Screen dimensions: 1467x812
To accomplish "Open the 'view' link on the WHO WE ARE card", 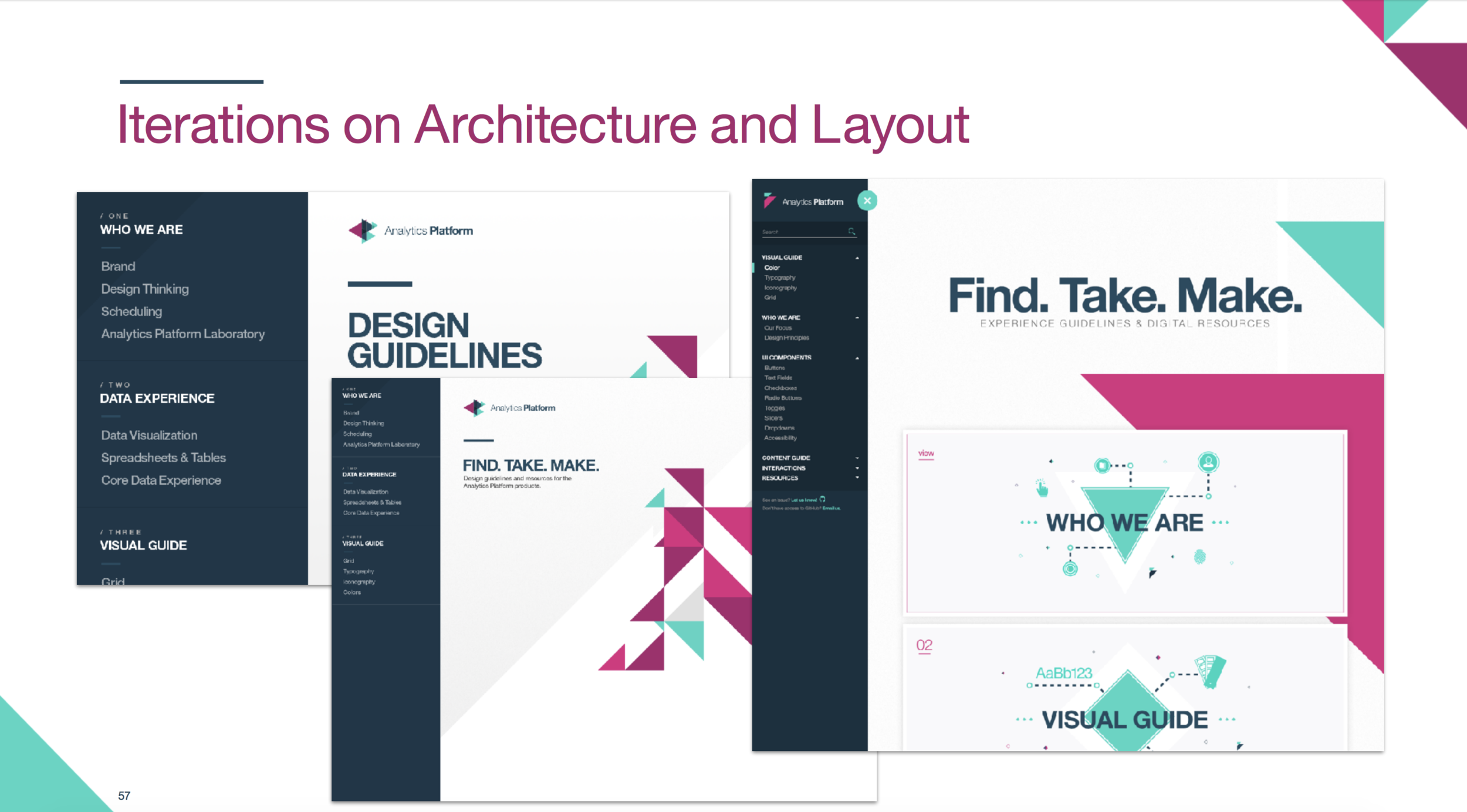I will (x=925, y=454).
